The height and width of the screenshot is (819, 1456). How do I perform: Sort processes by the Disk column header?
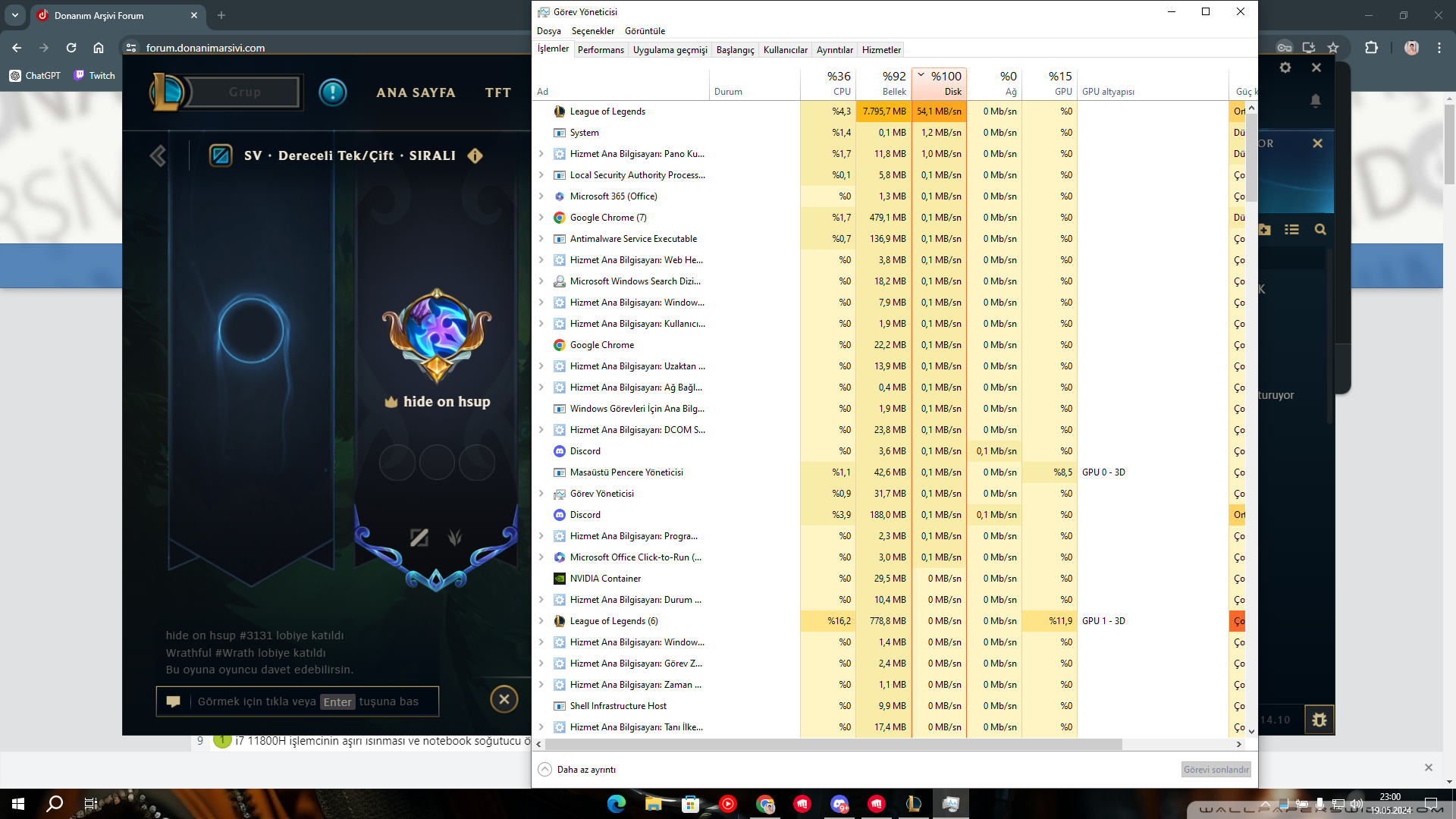(939, 83)
